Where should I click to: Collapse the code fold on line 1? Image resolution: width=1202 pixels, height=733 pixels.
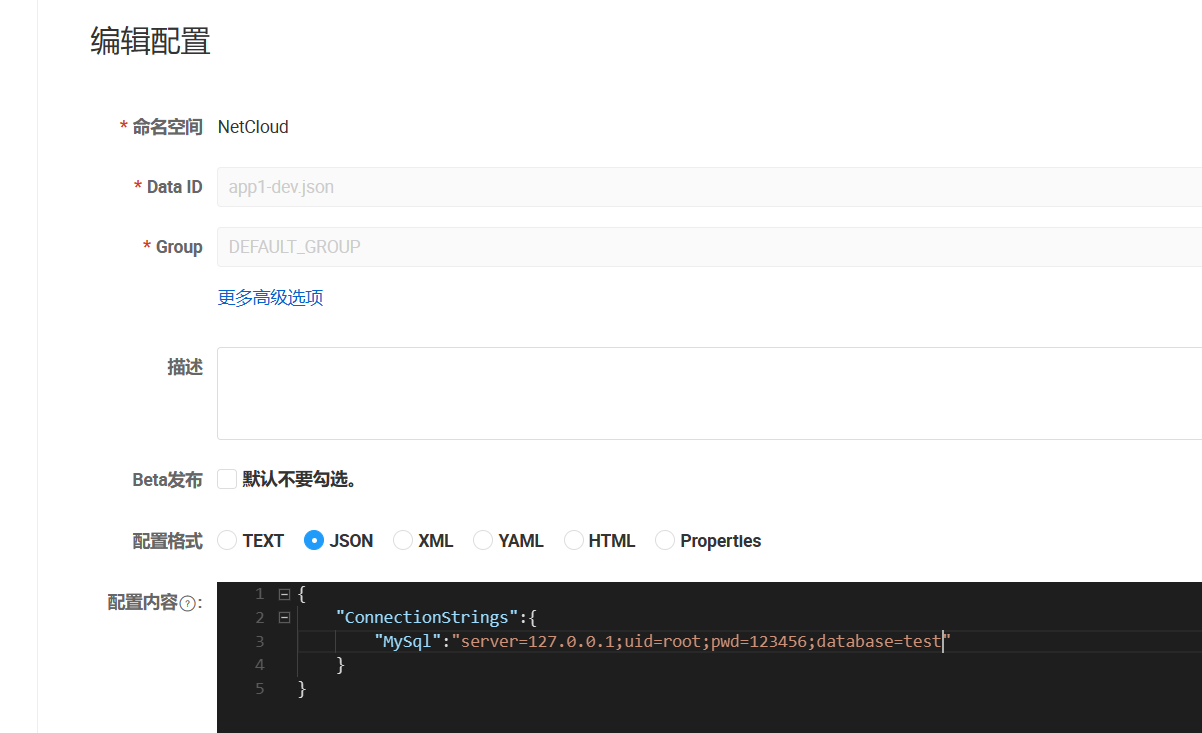284,594
